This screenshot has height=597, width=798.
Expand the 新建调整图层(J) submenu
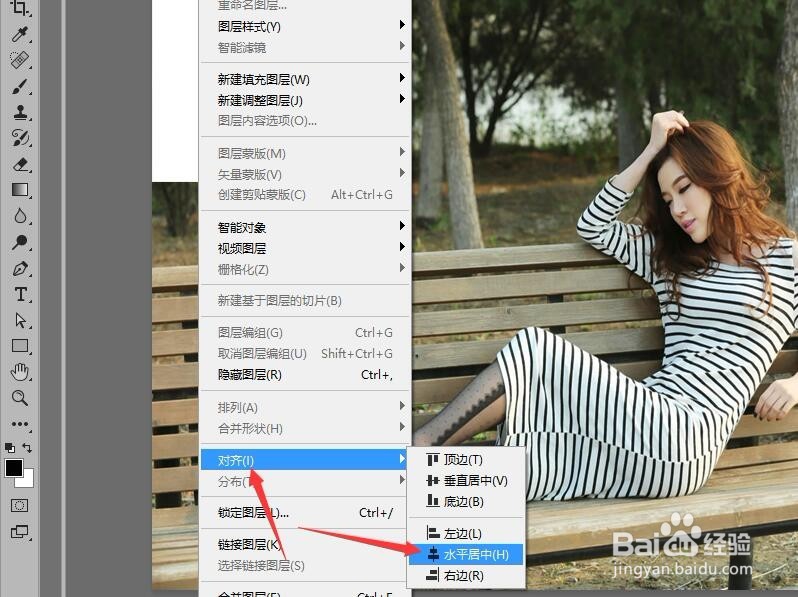coord(304,100)
